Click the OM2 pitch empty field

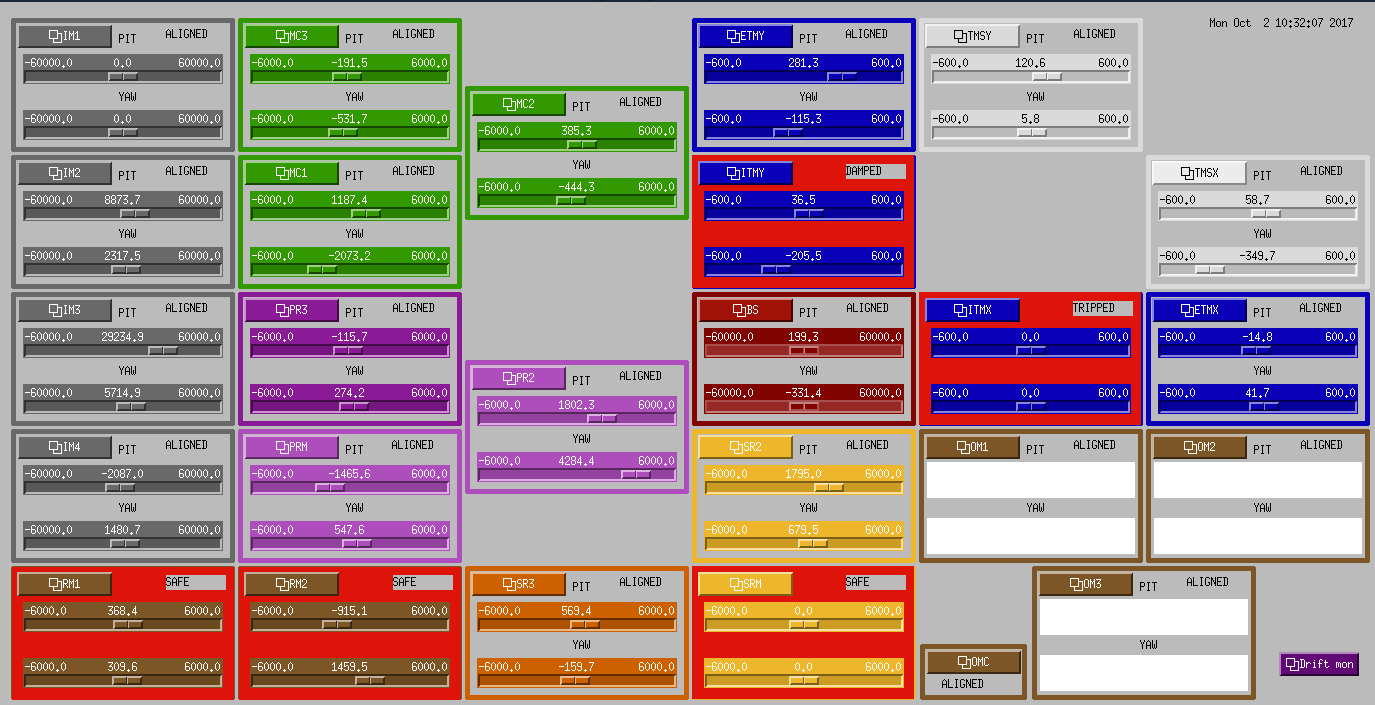point(1257,480)
